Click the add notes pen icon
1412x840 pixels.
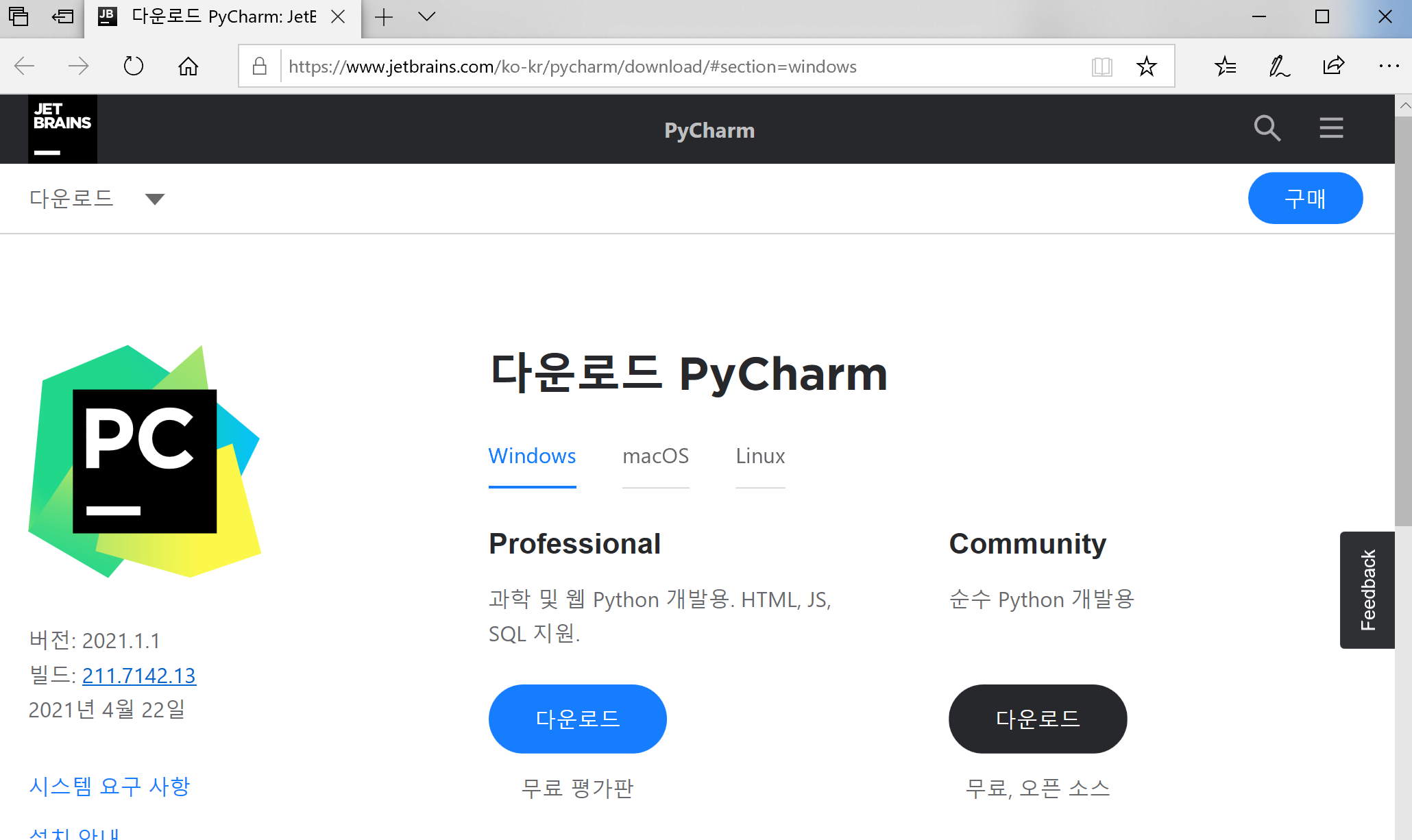pos(1279,66)
